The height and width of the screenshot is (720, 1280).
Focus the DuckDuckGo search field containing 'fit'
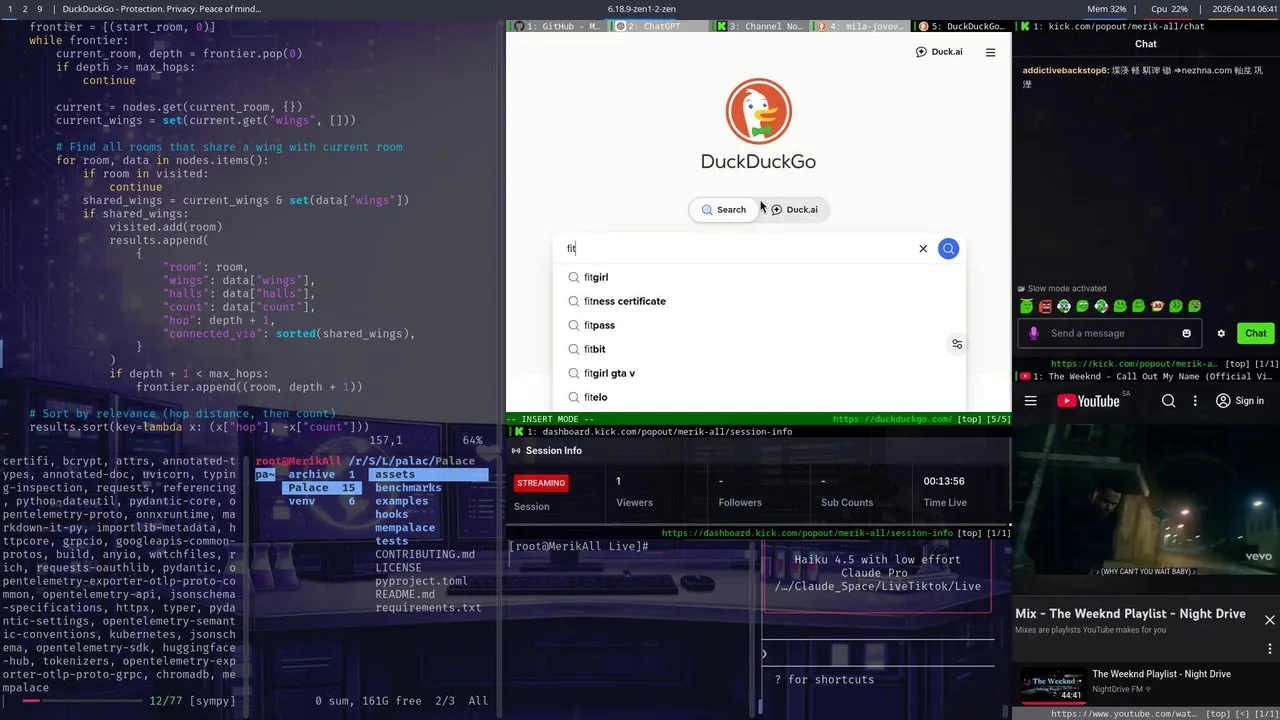tap(740, 249)
